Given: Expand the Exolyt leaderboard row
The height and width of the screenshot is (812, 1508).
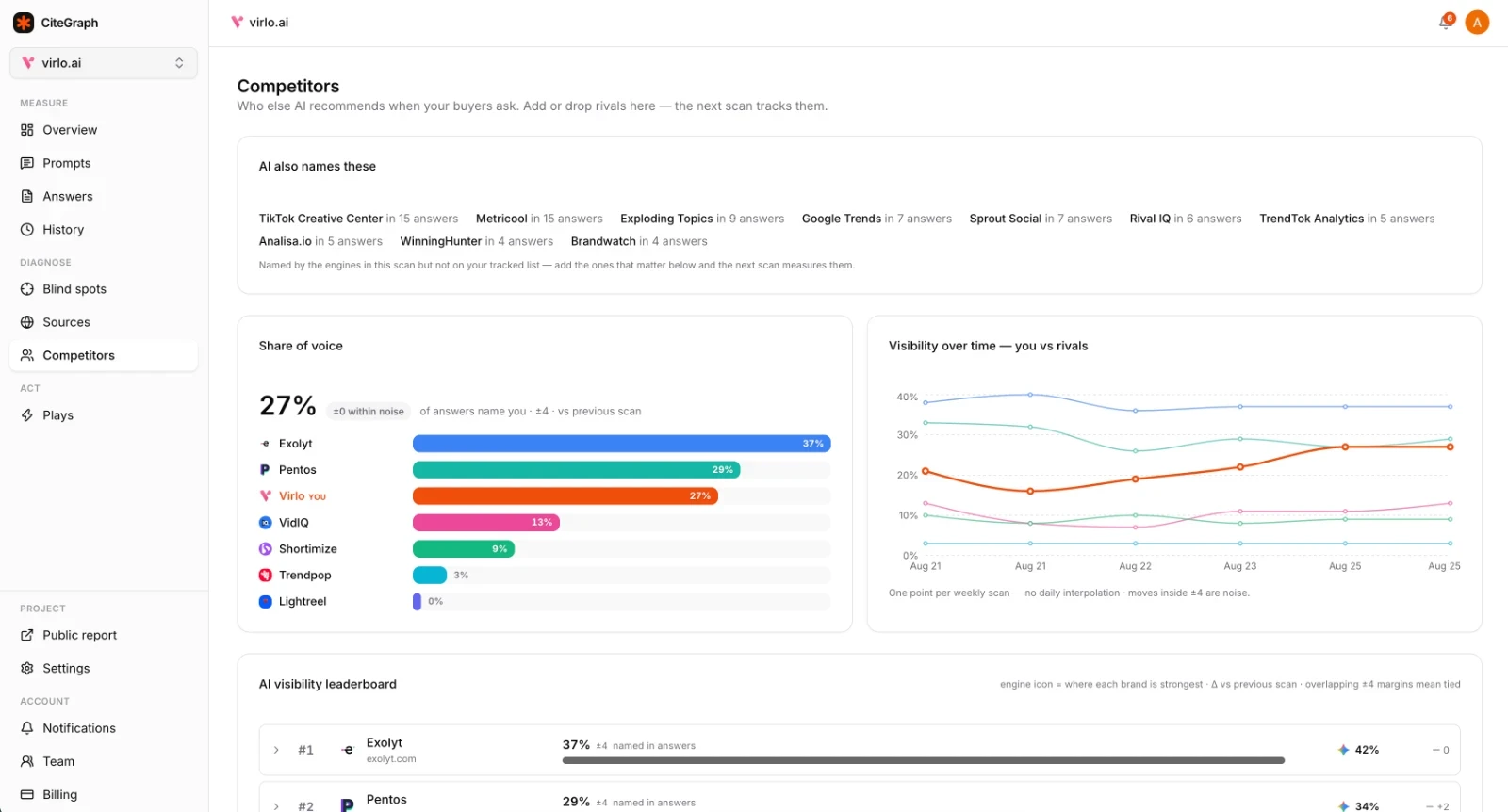Looking at the screenshot, I should click(276, 750).
